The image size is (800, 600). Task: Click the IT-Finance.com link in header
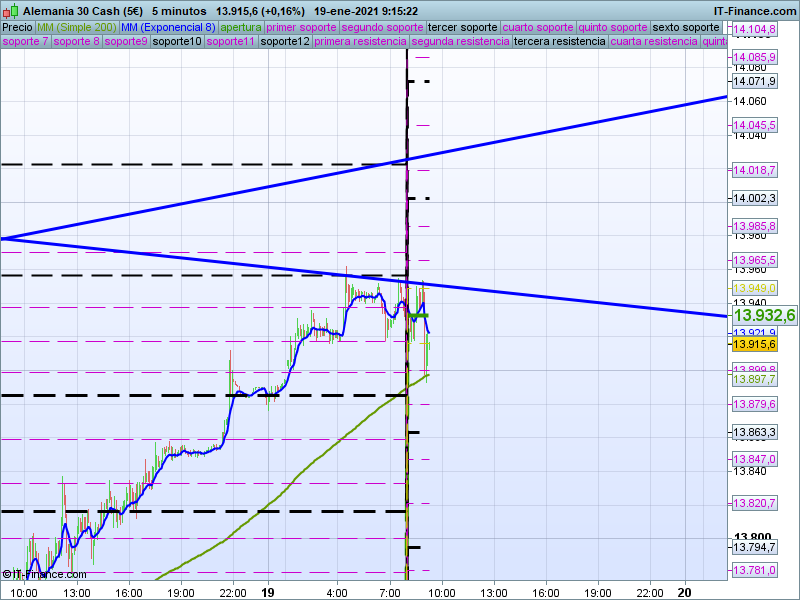(753, 10)
